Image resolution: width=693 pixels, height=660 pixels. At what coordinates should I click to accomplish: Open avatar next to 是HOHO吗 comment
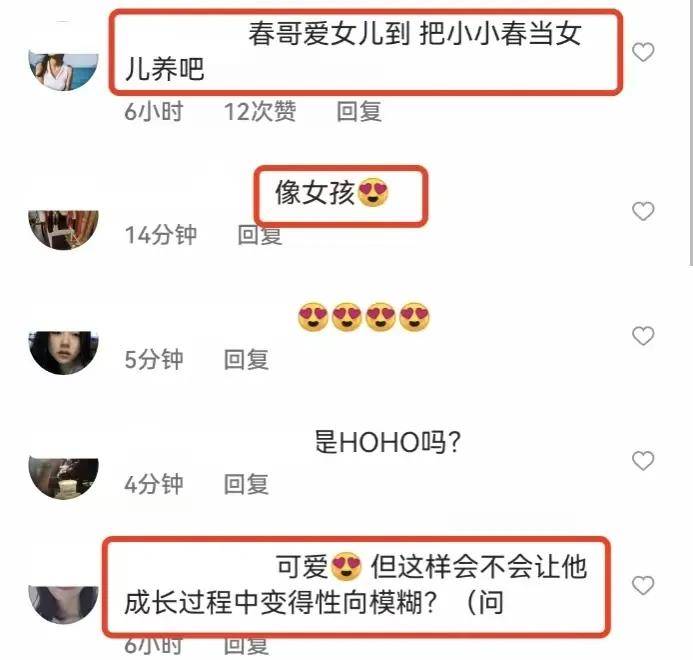[x=63, y=479]
